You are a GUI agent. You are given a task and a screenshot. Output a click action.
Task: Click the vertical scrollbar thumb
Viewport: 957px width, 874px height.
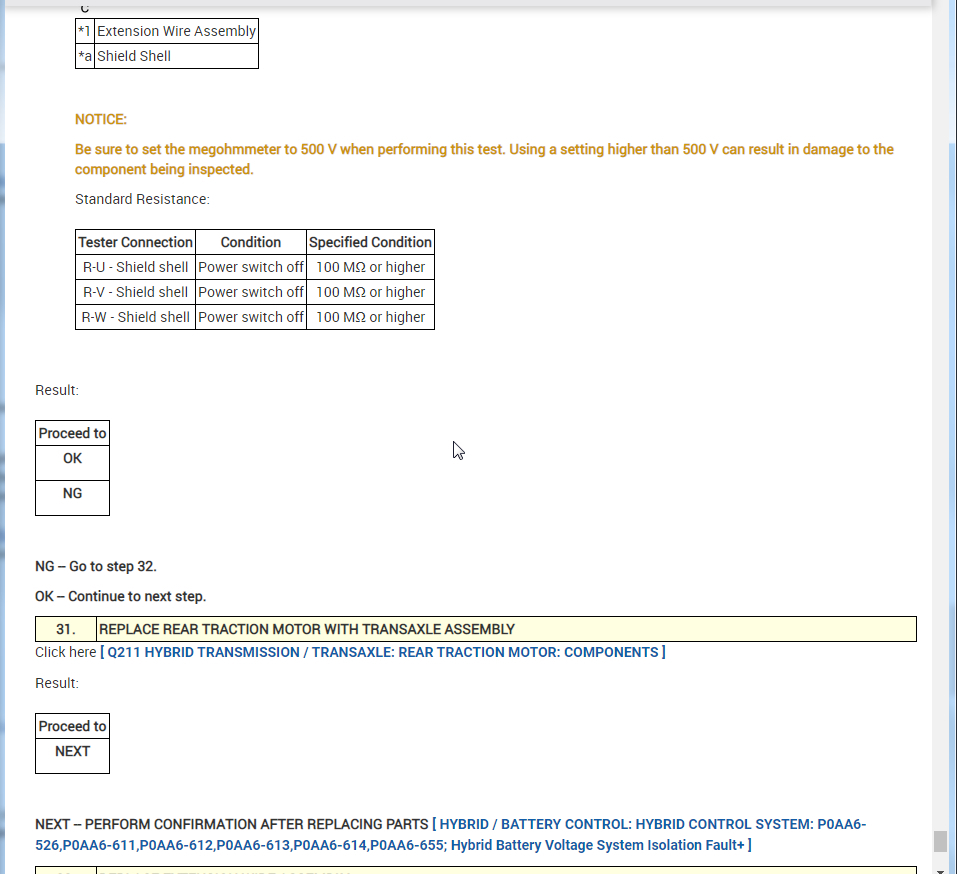pos(940,841)
